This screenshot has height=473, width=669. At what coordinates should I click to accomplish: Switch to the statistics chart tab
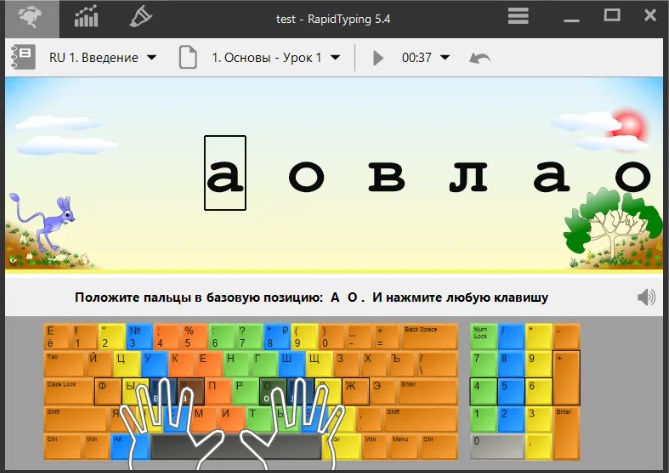tap(87, 16)
